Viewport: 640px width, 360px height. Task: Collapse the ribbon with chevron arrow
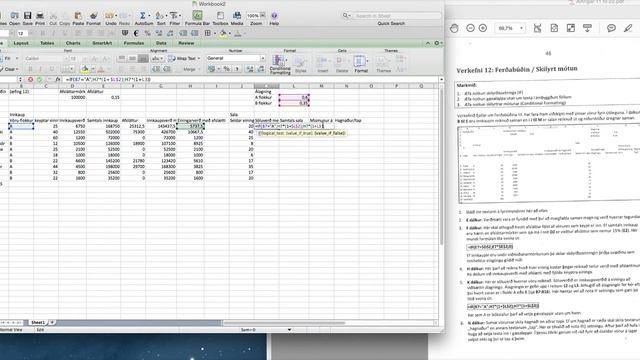pyautogui.click(x=427, y=43)
